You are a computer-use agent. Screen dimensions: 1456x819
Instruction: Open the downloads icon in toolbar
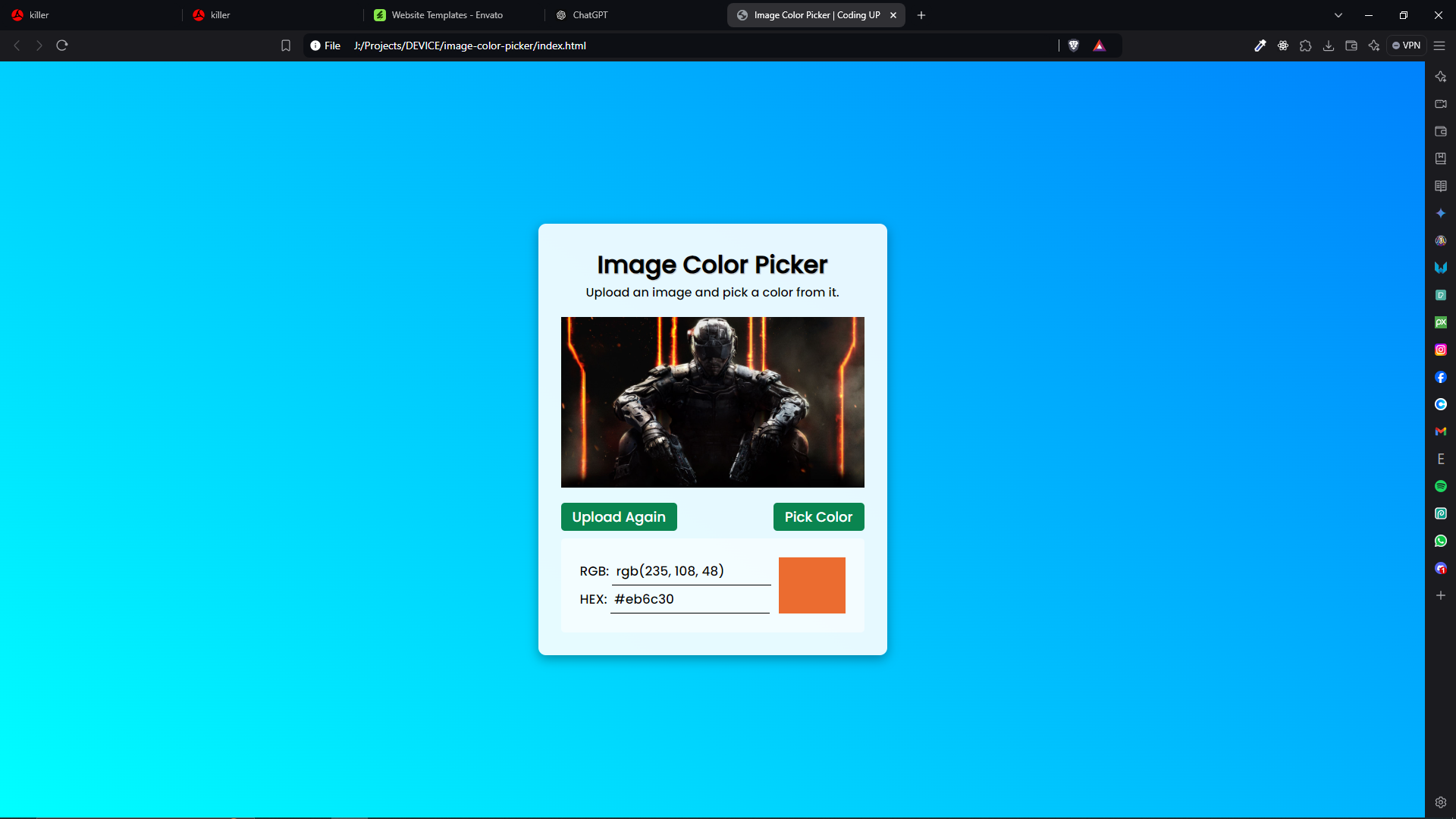pos(1329,45)
